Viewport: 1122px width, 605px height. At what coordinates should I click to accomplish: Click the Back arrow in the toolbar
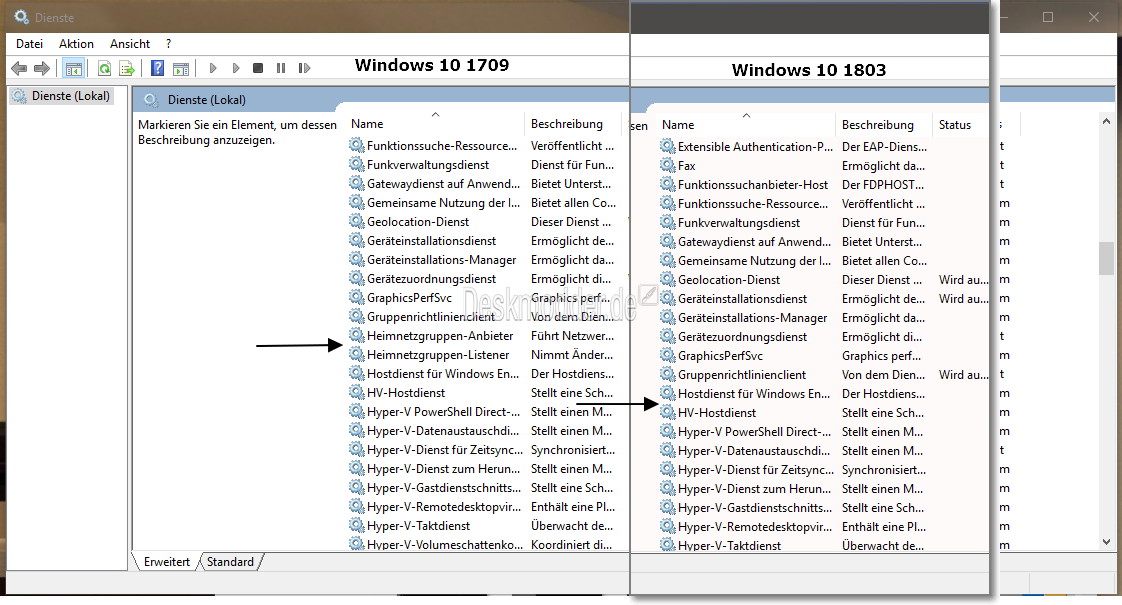[19, 69]
